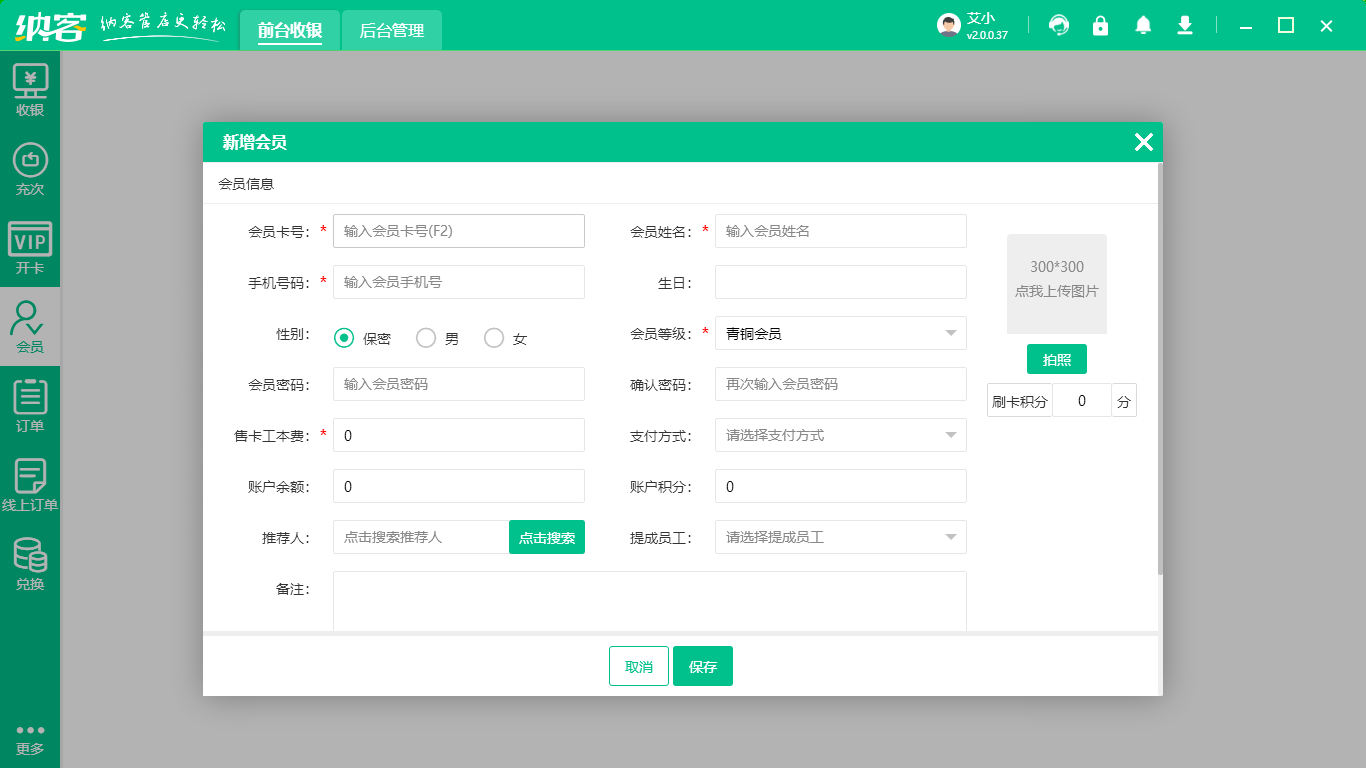
Task: Select the 保密 gender radio button
Action: [x=344, y=338]
